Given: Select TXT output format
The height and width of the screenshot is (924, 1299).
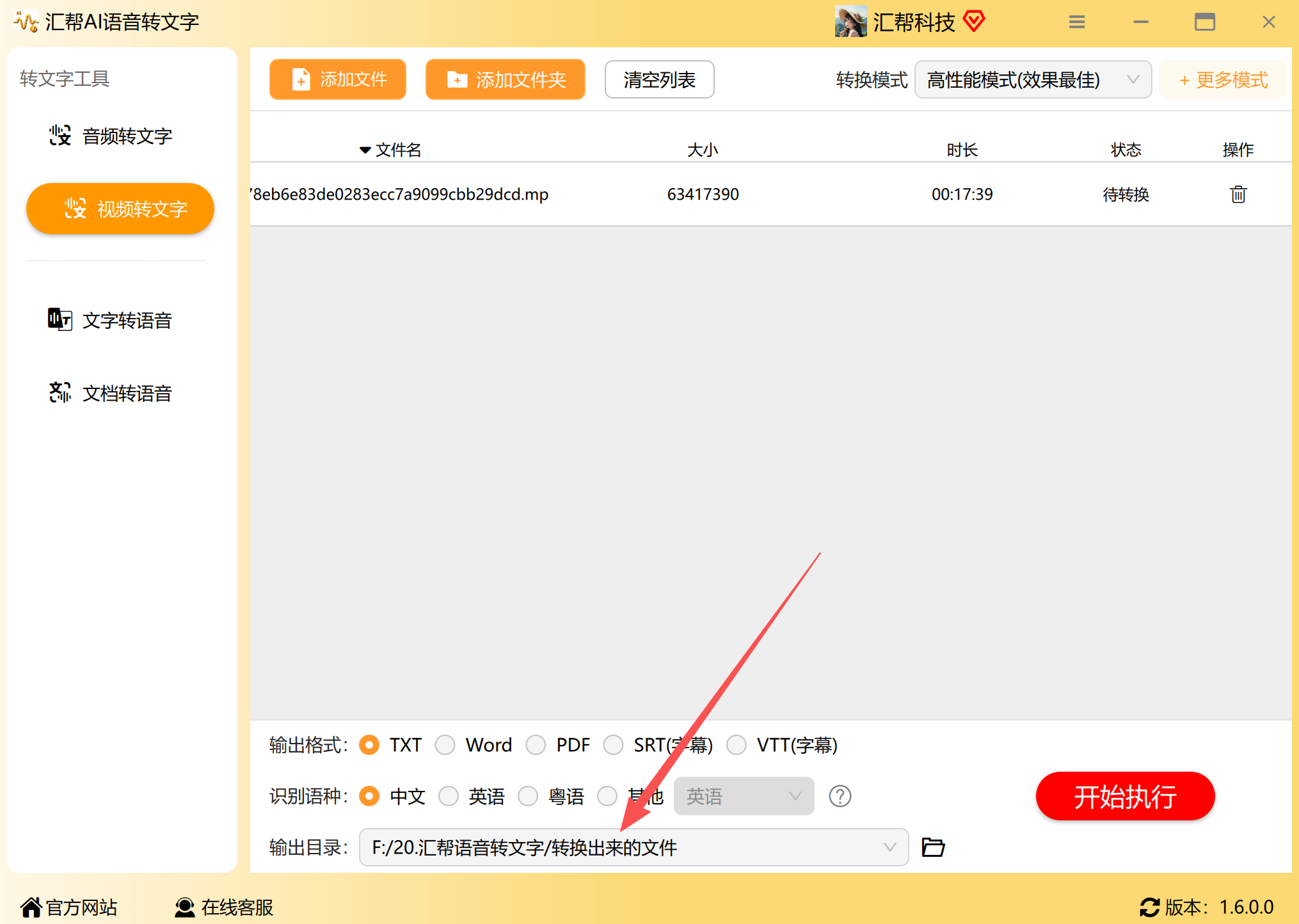Looking at the screenshot, I should (x=369, y=745).
